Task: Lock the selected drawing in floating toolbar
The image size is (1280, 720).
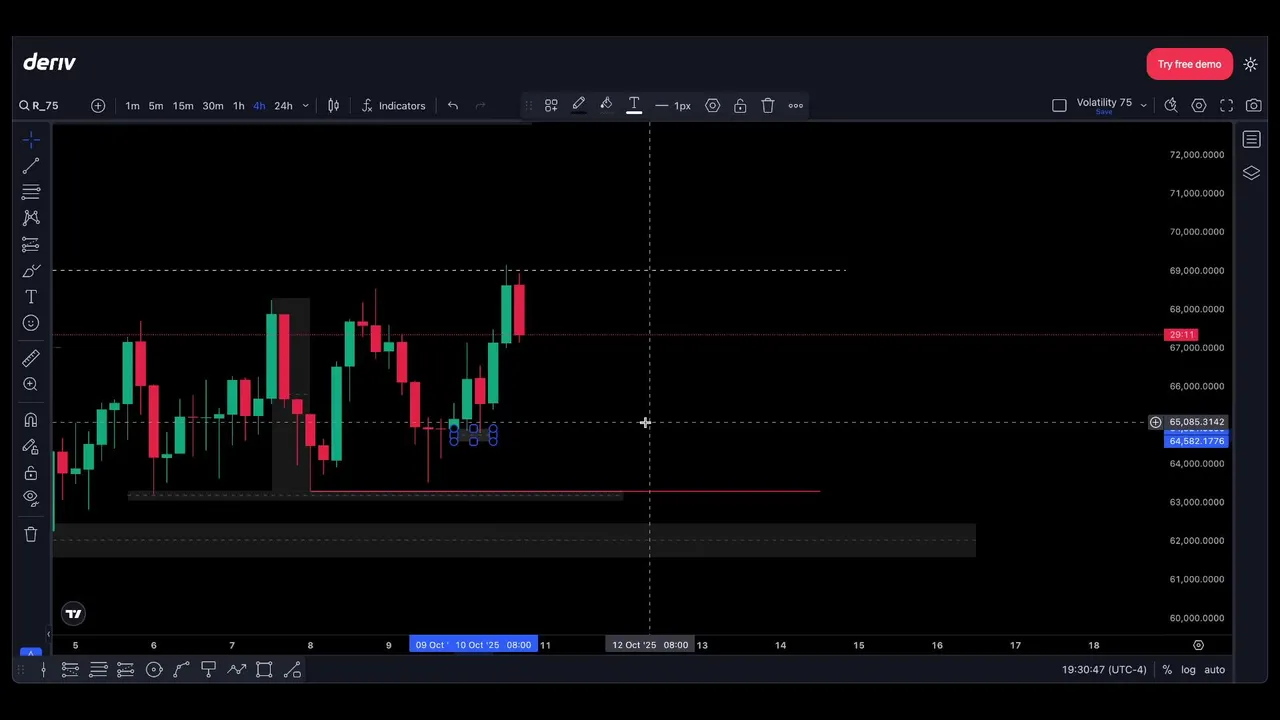Action: click(740, 106)
